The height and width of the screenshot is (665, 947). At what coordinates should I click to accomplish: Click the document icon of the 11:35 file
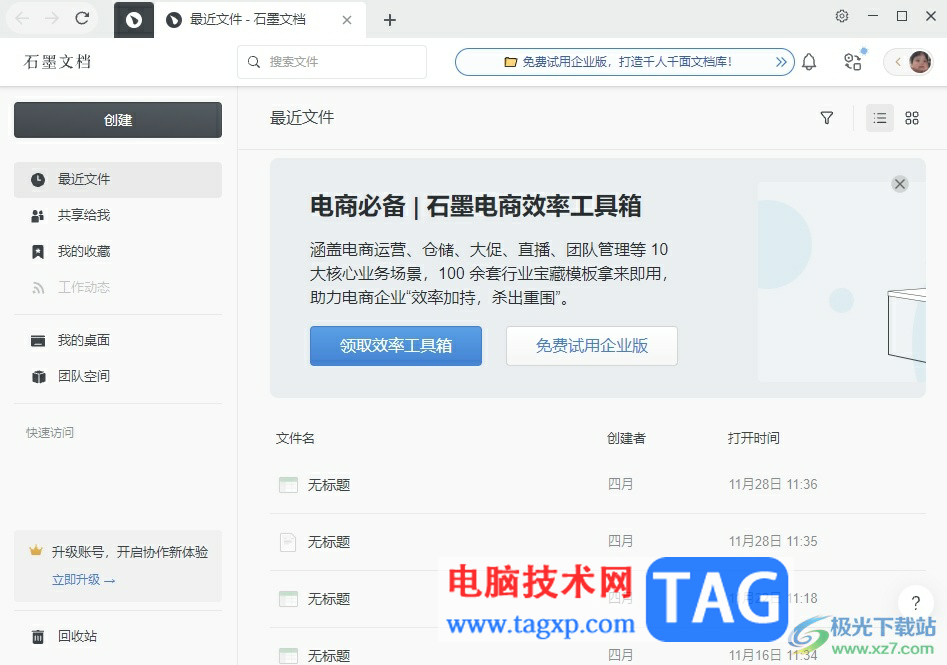[288, 542]
